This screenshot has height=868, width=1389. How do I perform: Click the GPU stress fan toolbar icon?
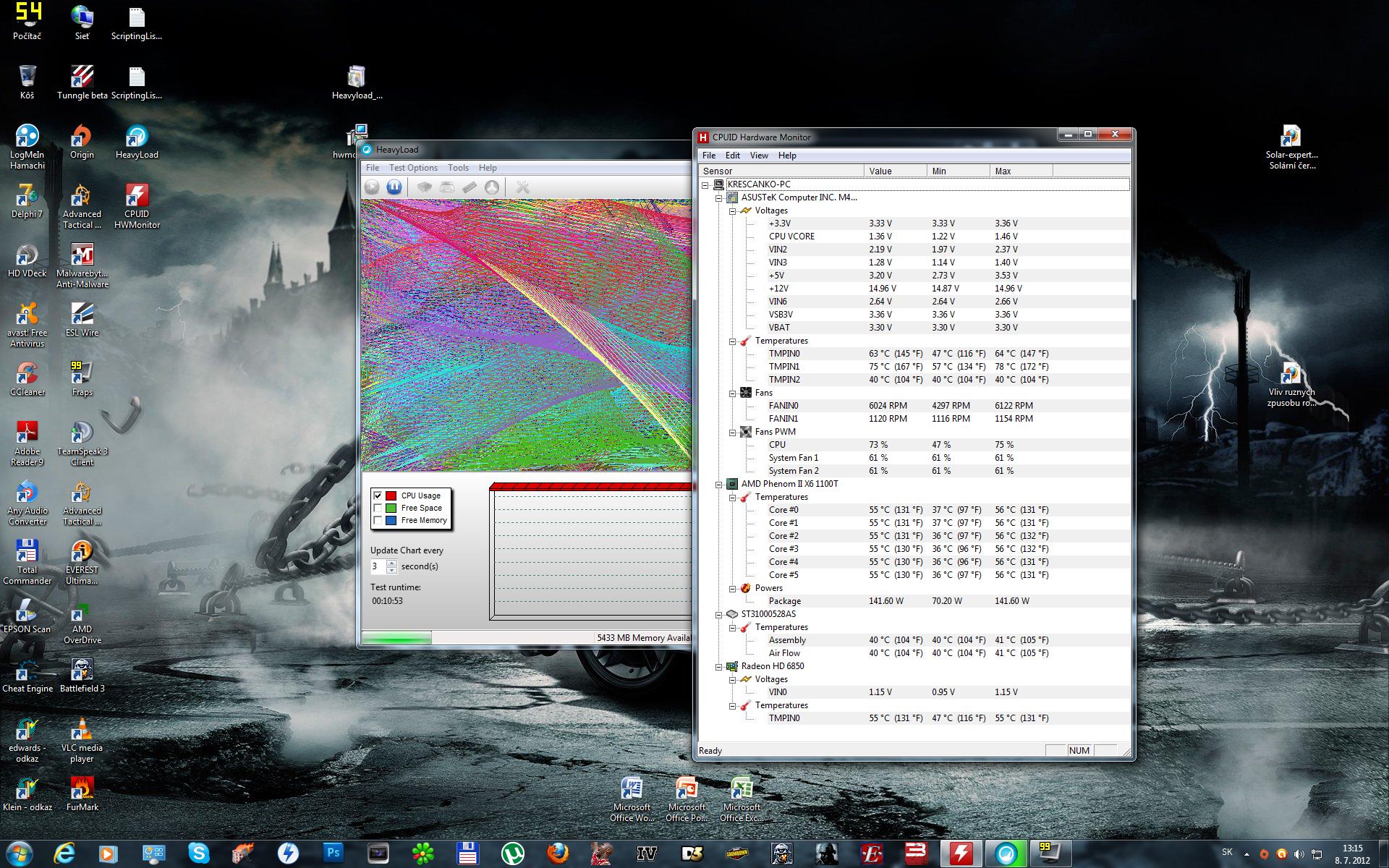pos(492,187)
